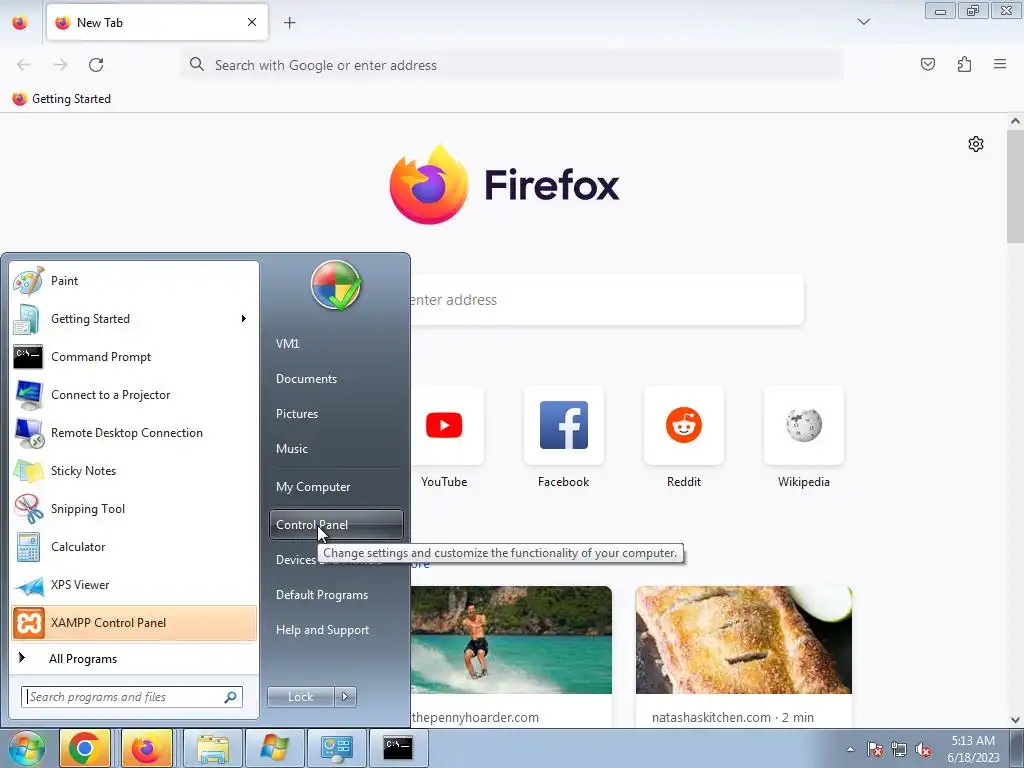
Task: Open XAMPP Control Panel
Action: 134,622
